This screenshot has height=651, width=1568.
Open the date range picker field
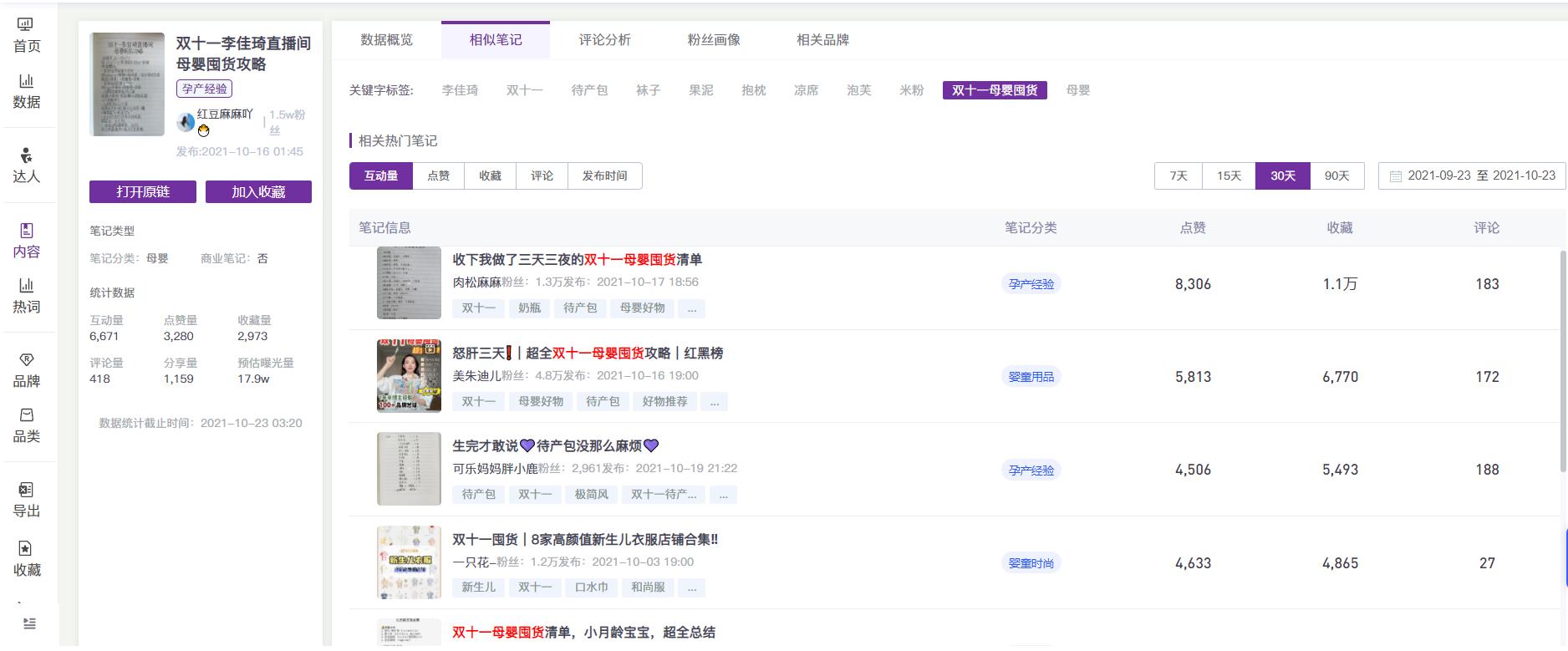[x=1472, y=175]
